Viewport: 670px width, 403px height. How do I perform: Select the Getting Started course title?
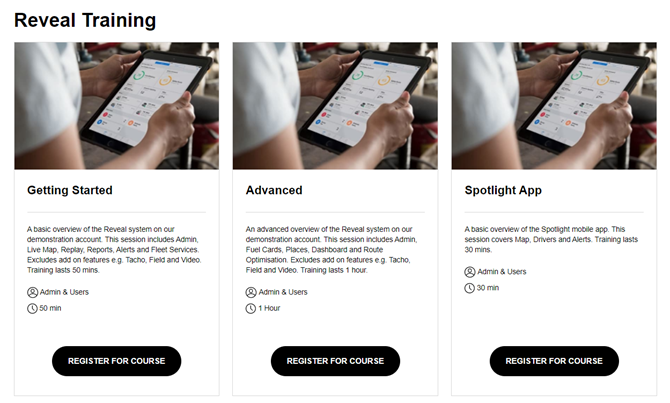tap(70, 190)
